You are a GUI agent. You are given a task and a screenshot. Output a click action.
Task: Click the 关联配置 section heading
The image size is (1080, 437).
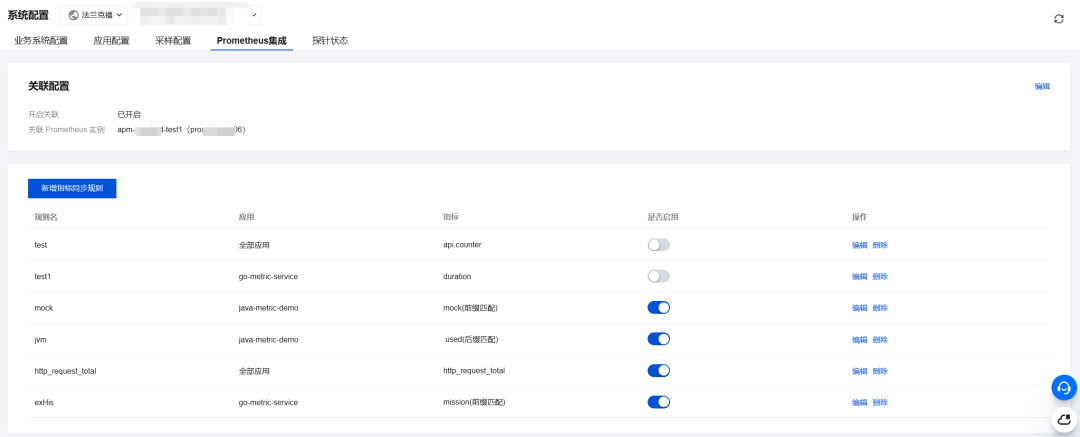tap(48, 86)
